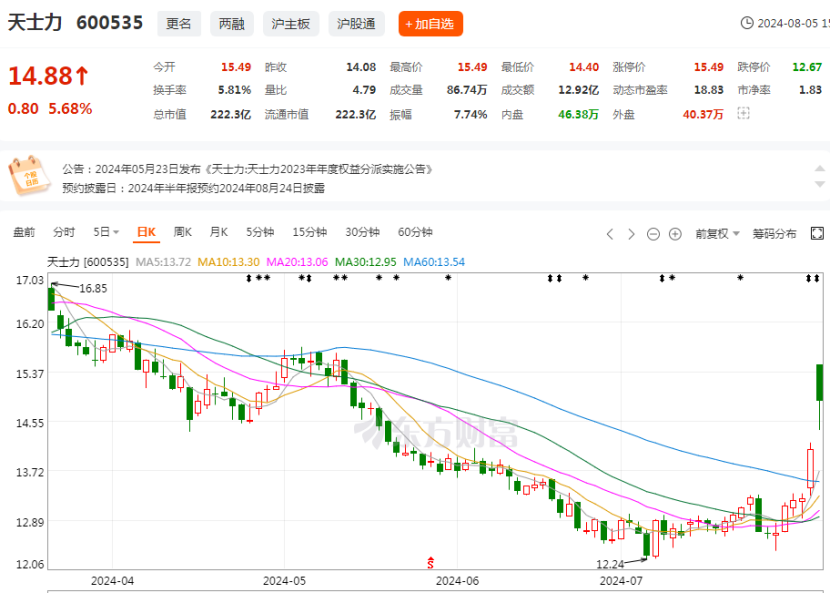
Task: Switch to 60分钟 chart tab
Action: point(415,232)
